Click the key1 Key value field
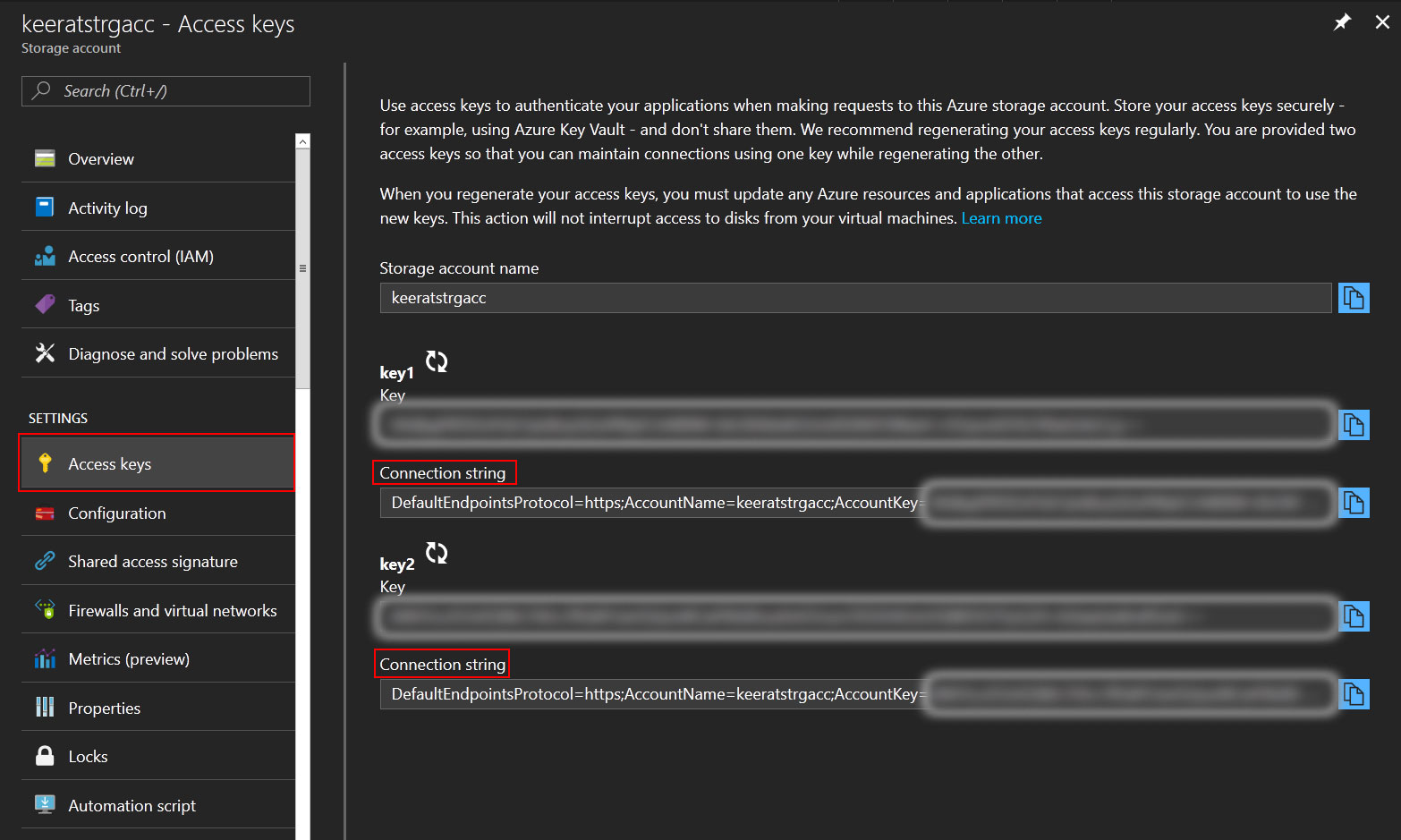Viewport: 1401px width, 840px height. (855, 425)
